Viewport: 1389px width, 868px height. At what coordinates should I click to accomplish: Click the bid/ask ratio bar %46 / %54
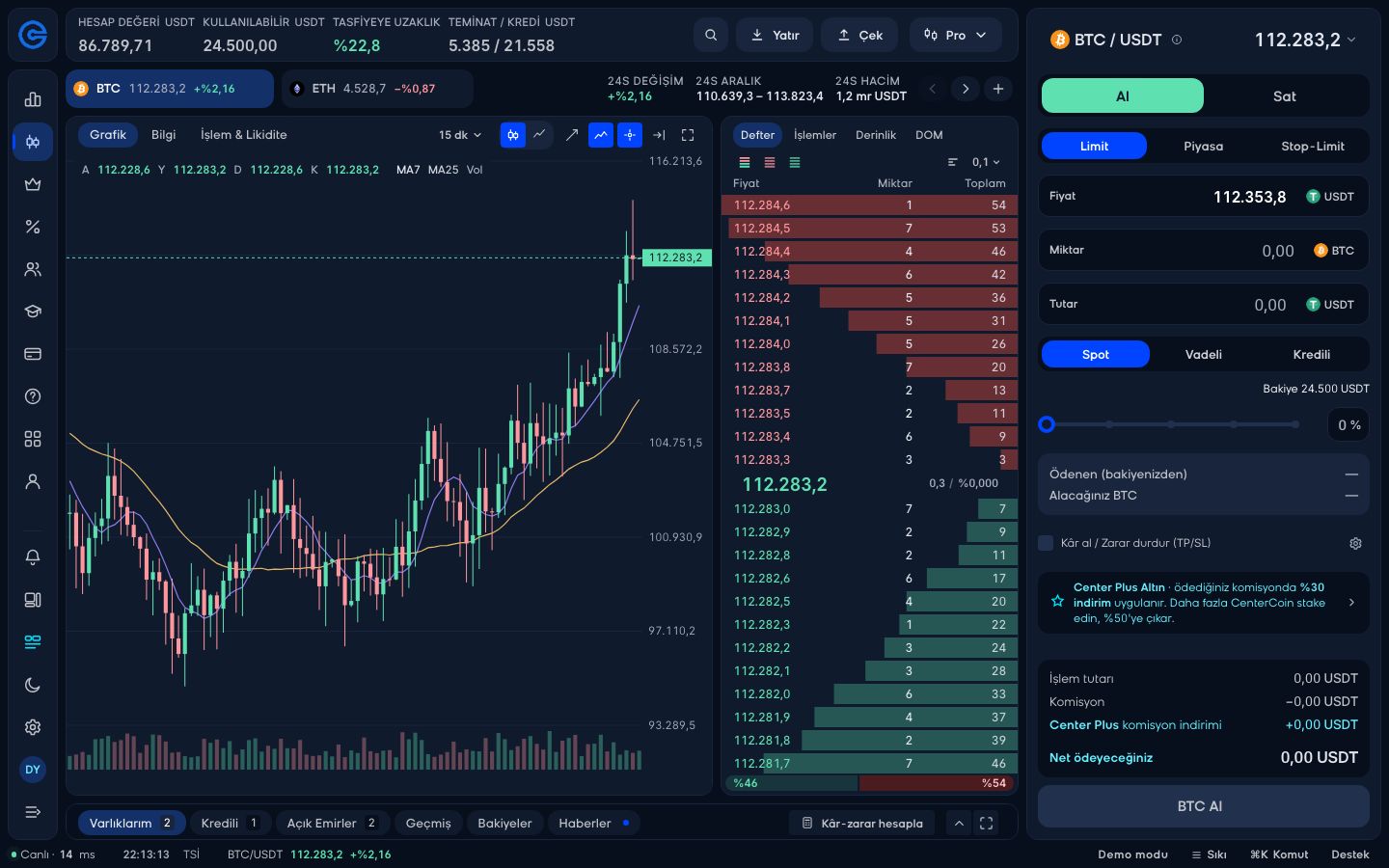[x=870, y=783]
